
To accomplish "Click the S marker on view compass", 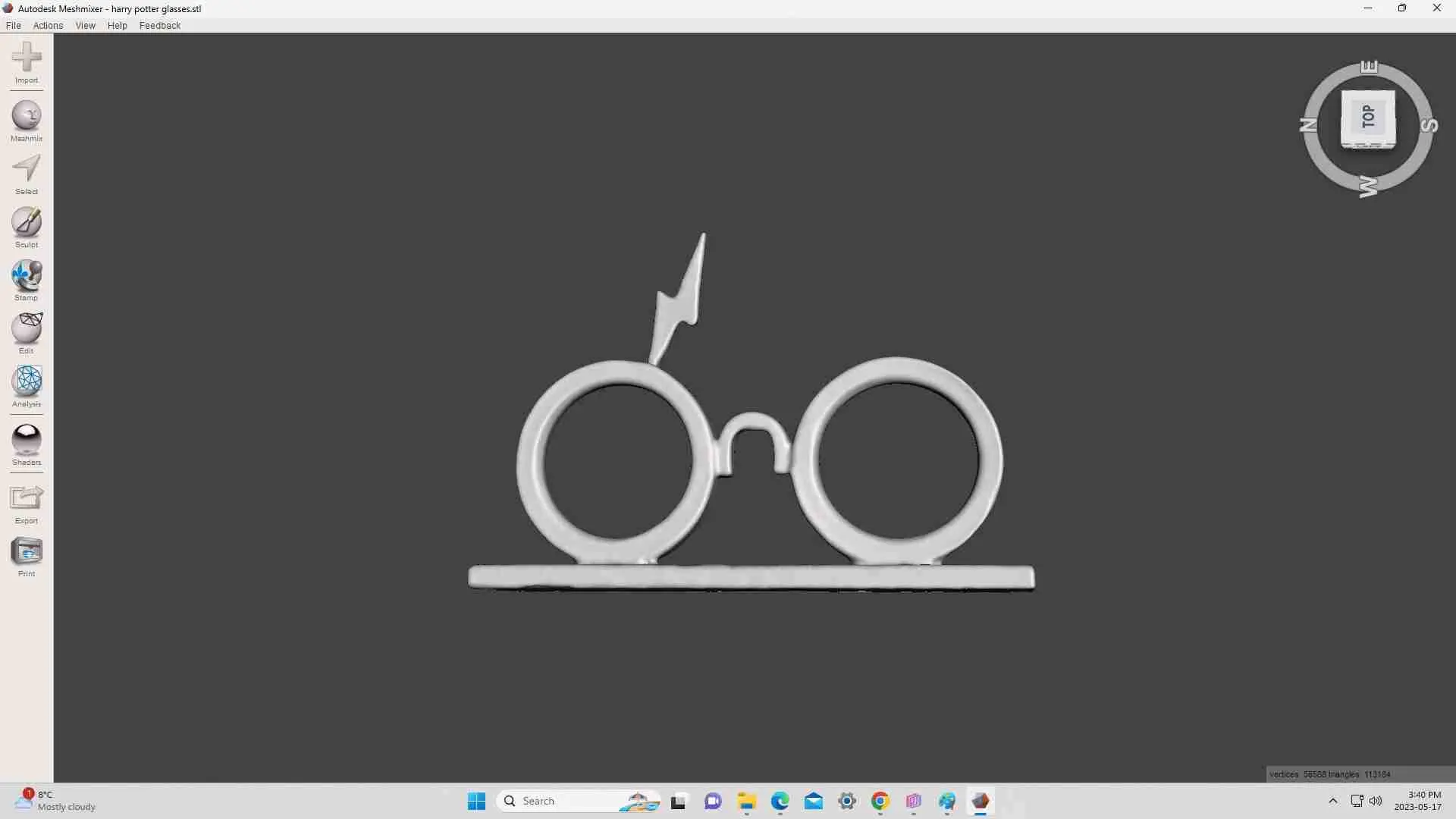I will click(x=1429, y=125).
